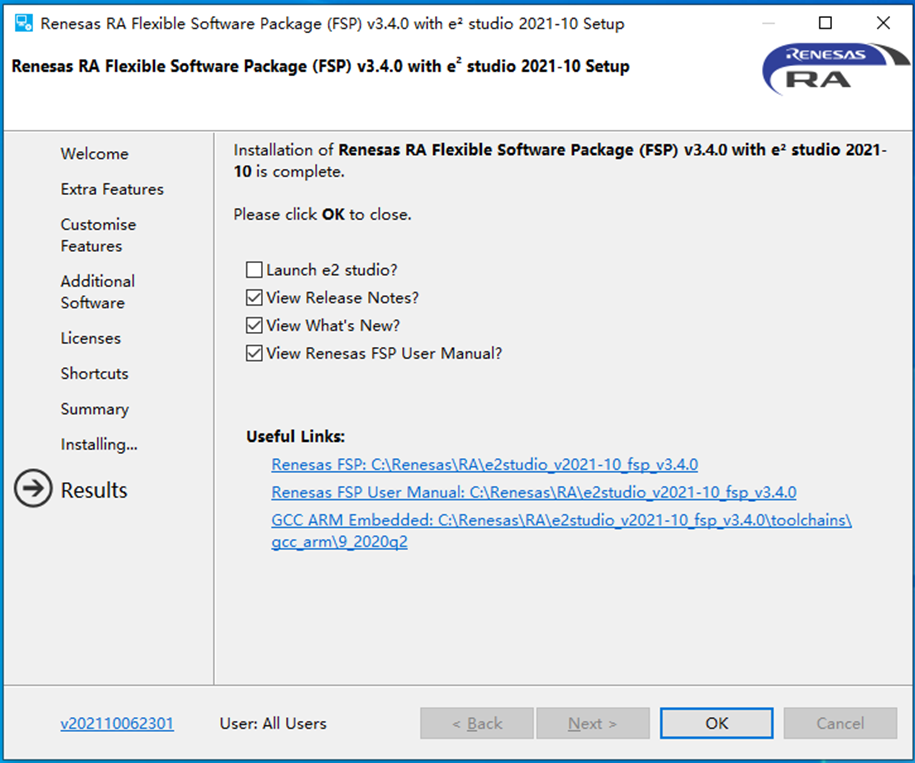915x763 pixels.
Task: Click the Results arrow circle icon
Action: 33,488
